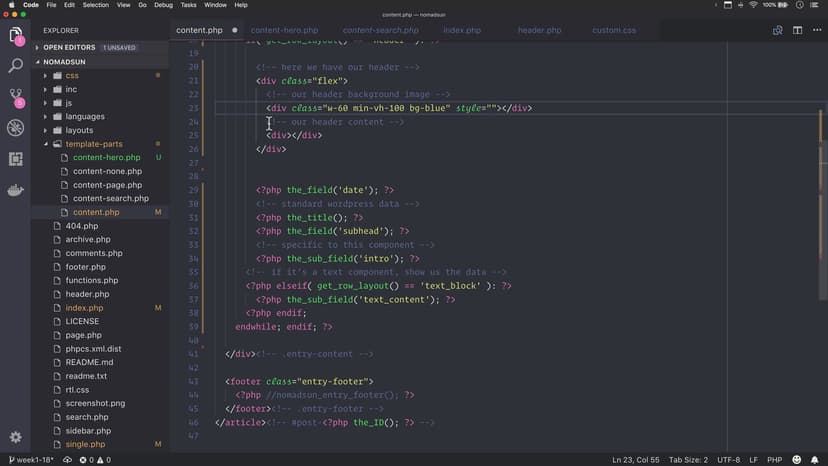Click the split editor icon
828x466 pixels.
797,30
